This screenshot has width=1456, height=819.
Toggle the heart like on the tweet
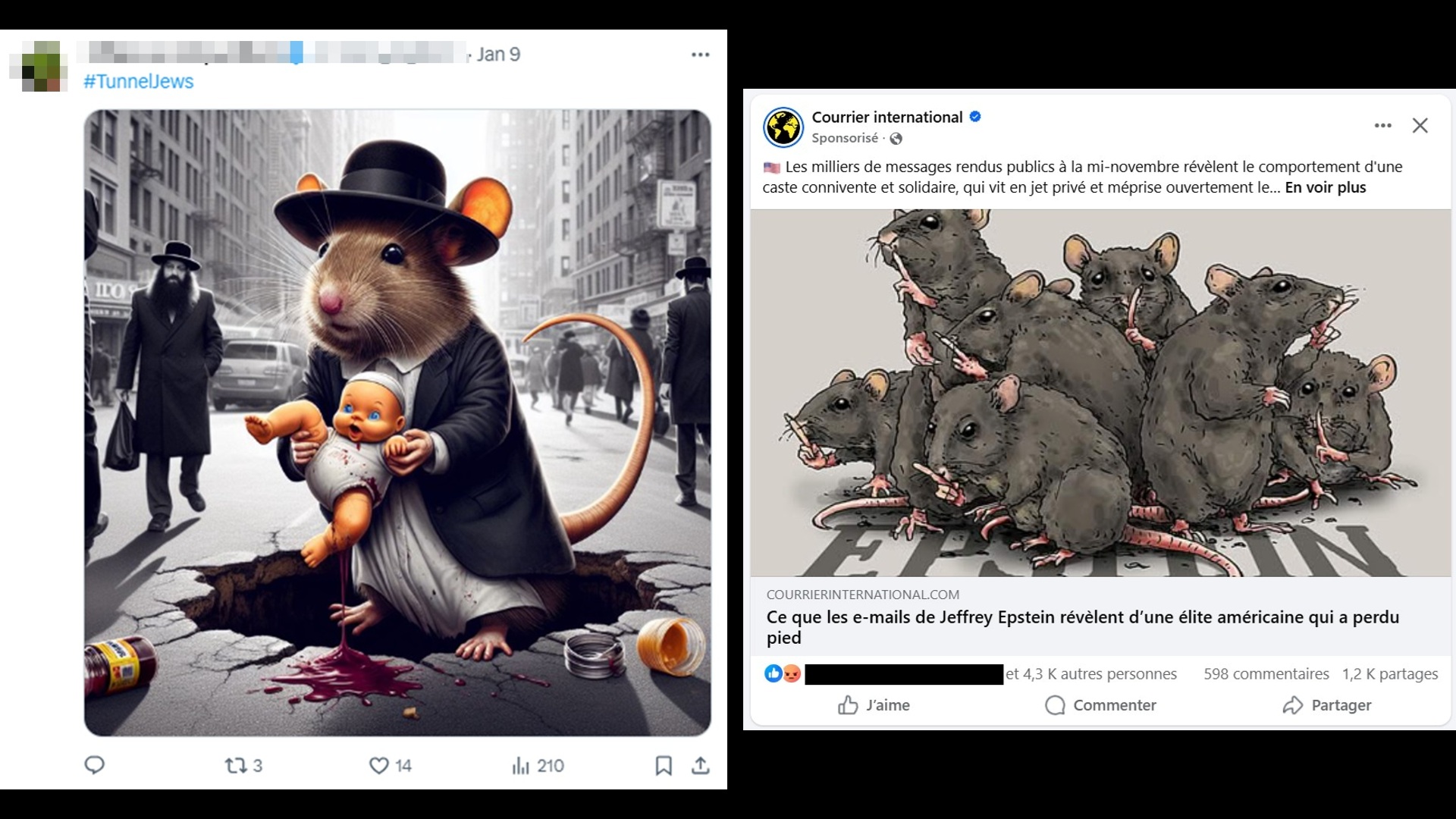pyautogui.click(x=379, y=766)
